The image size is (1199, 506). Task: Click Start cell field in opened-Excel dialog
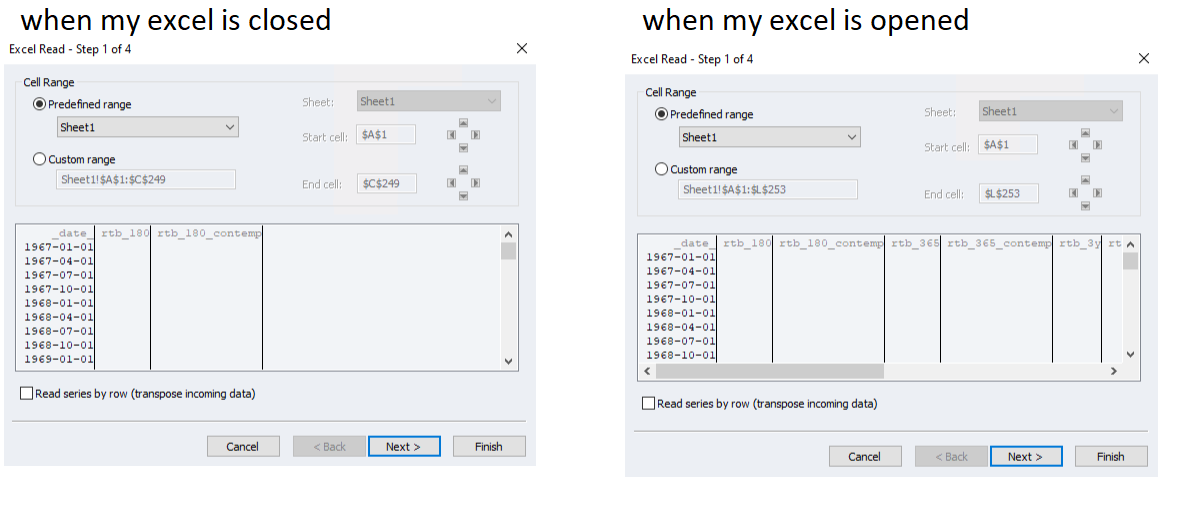coord(1008,144)
